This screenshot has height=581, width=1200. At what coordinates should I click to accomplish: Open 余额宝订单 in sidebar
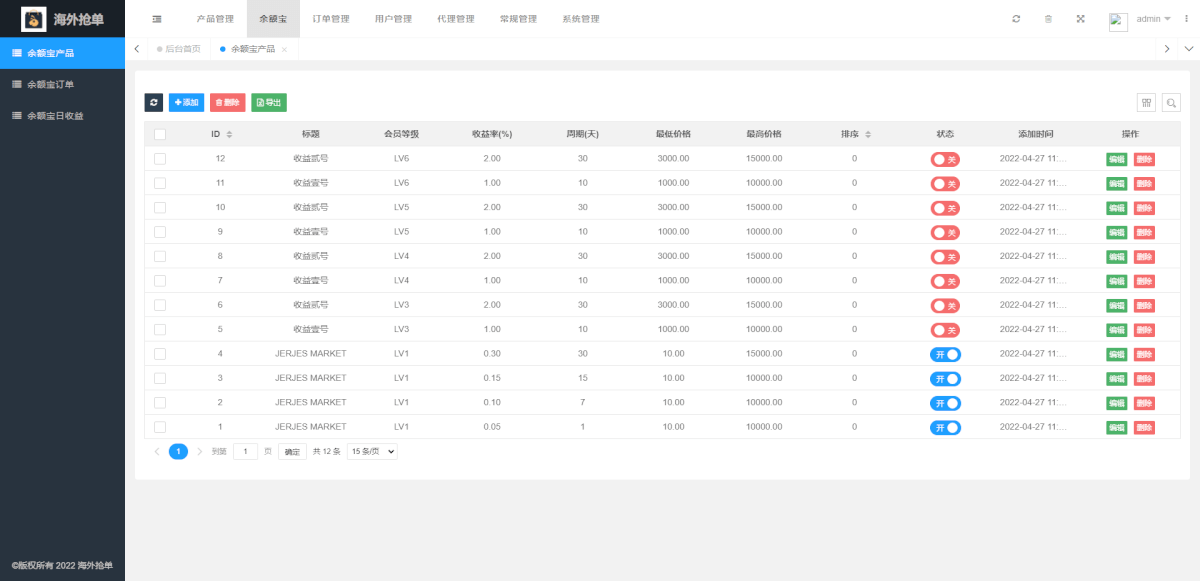(x=62, y=84)
